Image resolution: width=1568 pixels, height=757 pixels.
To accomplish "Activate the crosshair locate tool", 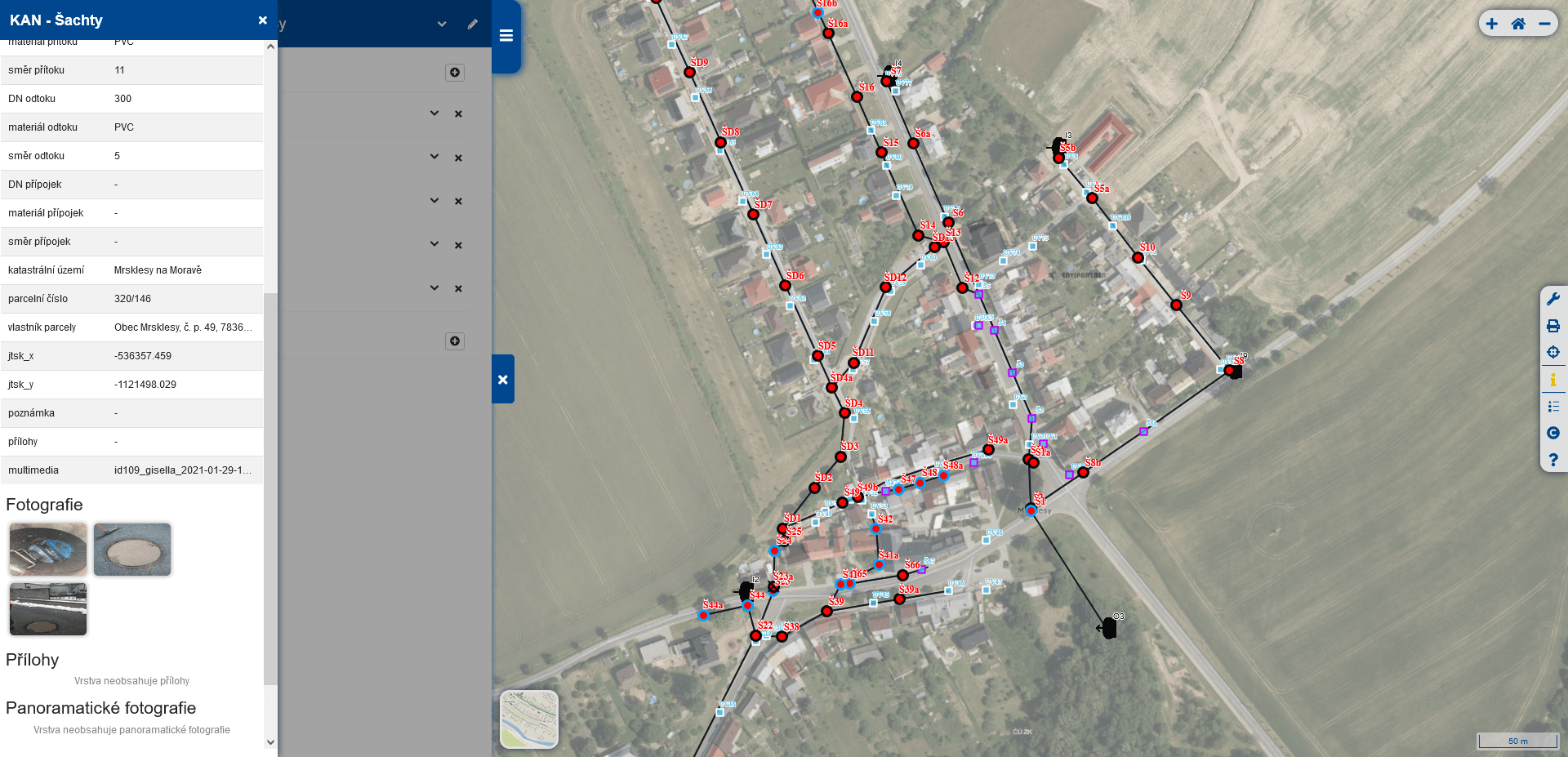I will point(1552,352).
